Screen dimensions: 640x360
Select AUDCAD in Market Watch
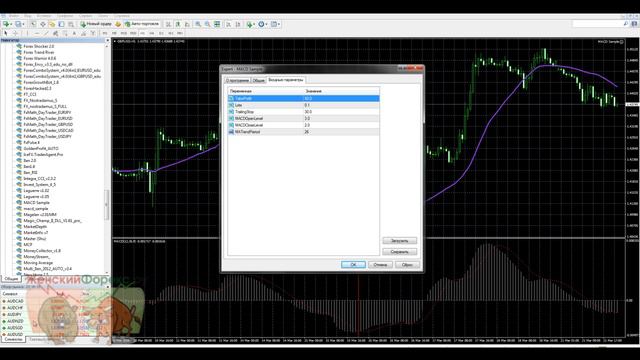tap(15, 301)
